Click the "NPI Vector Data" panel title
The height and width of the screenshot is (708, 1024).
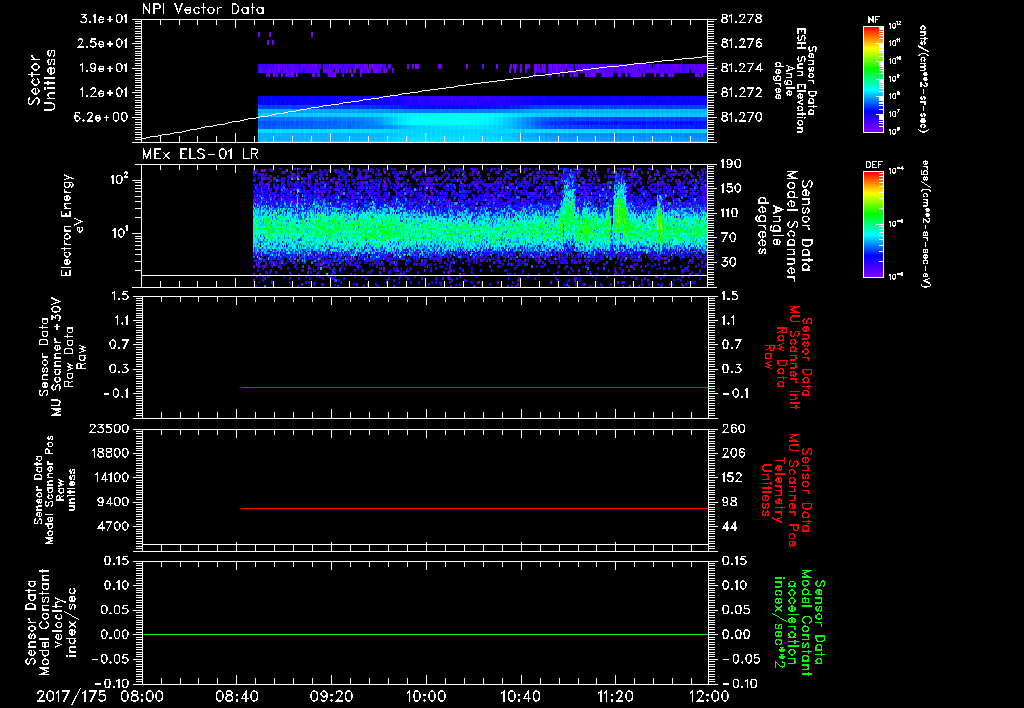coord(203,9)
